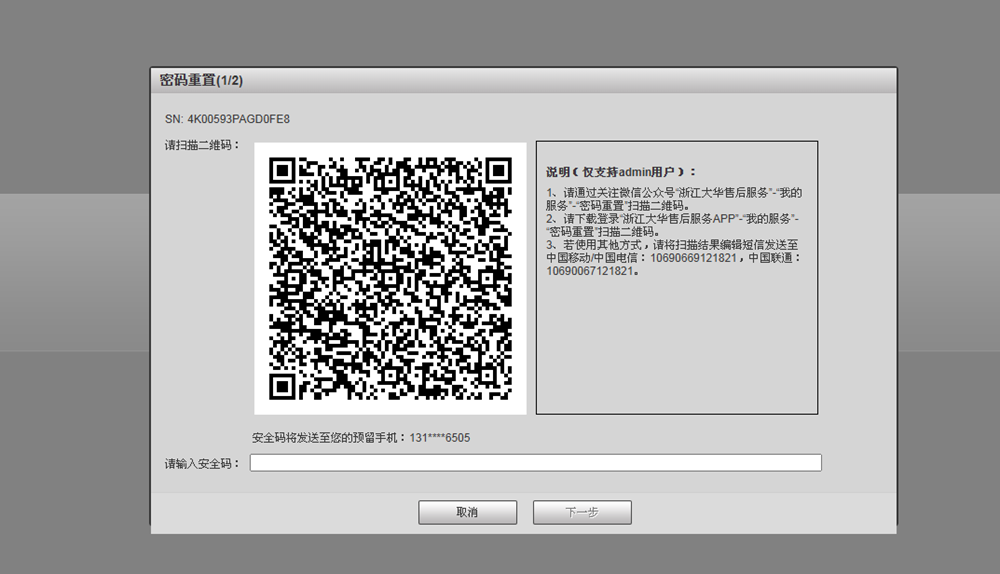The width and height of the screenshot is (1000, 574).
Task: Click instruction 3 about sending SMS 短信
Action: click(673, 258)
